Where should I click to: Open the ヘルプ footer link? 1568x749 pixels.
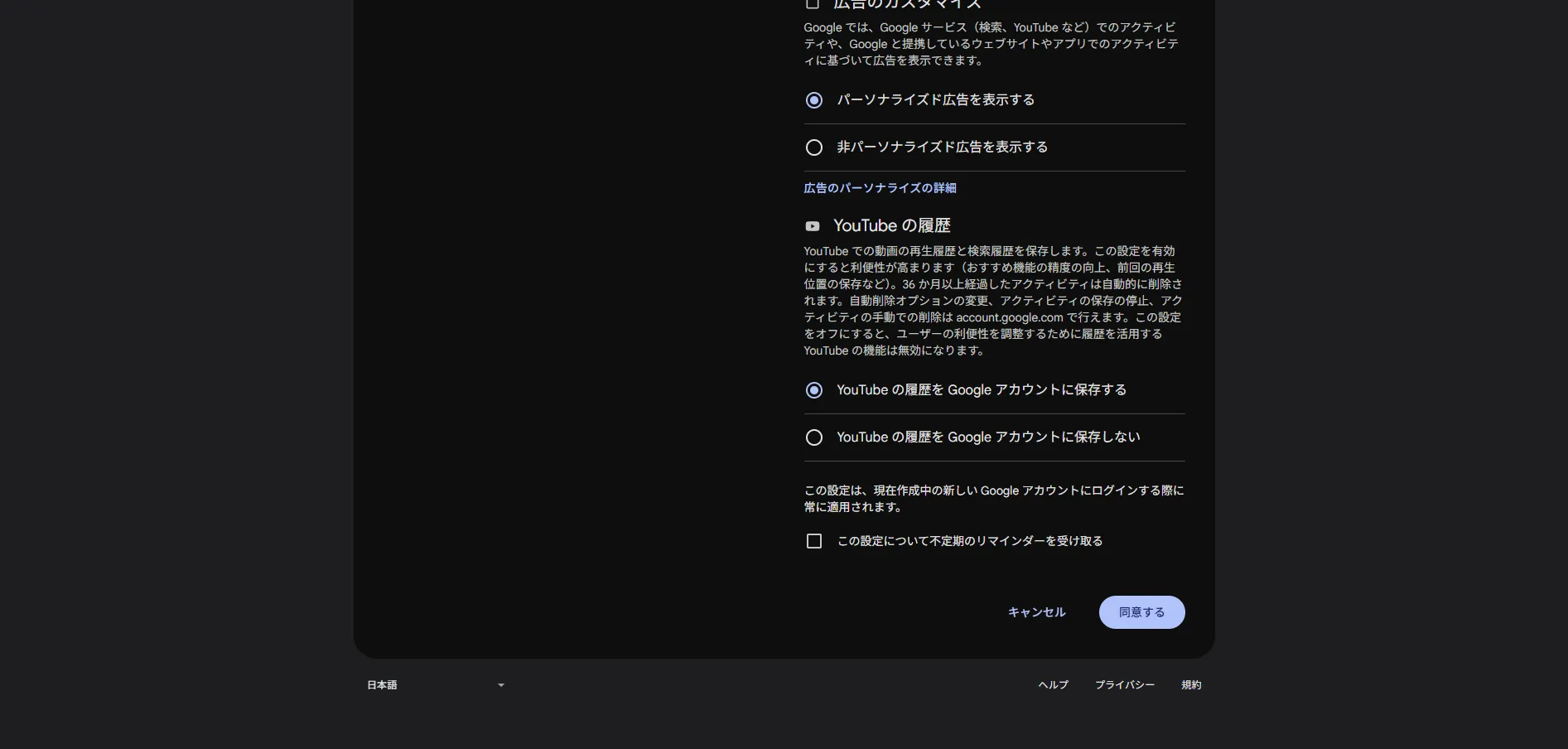click(x=1053, y=685)
